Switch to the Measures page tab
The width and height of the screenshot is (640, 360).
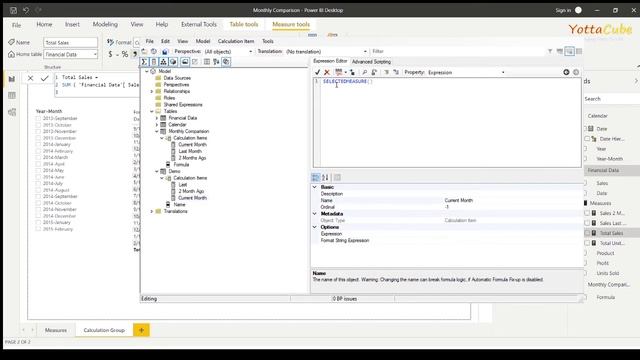click(x=56, y=330)
